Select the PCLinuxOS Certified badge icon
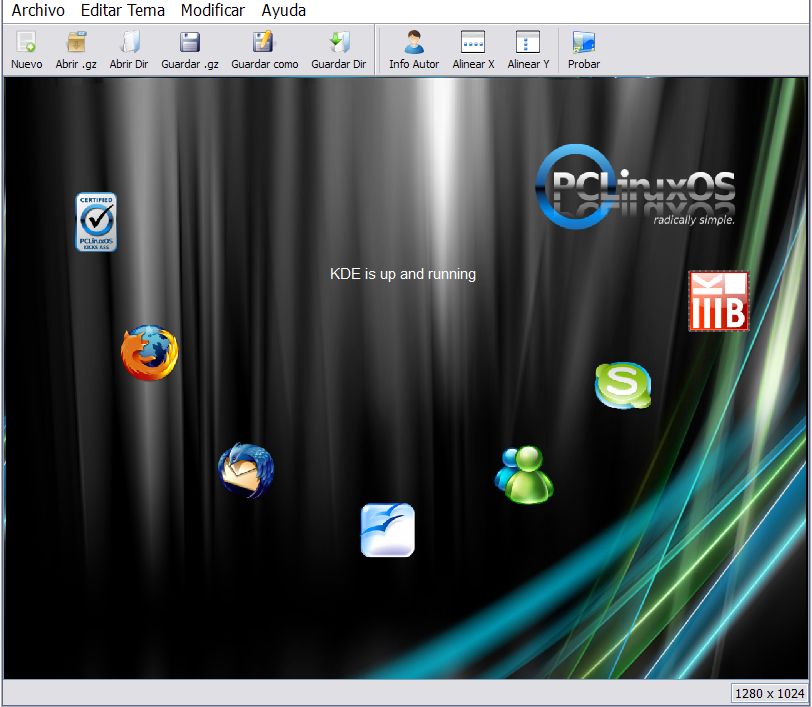The image size is (812, 707). point(96,222)
